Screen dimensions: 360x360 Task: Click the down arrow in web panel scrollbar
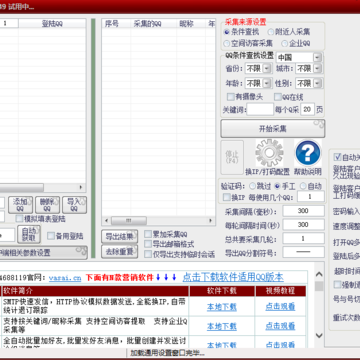coord(319,335)
